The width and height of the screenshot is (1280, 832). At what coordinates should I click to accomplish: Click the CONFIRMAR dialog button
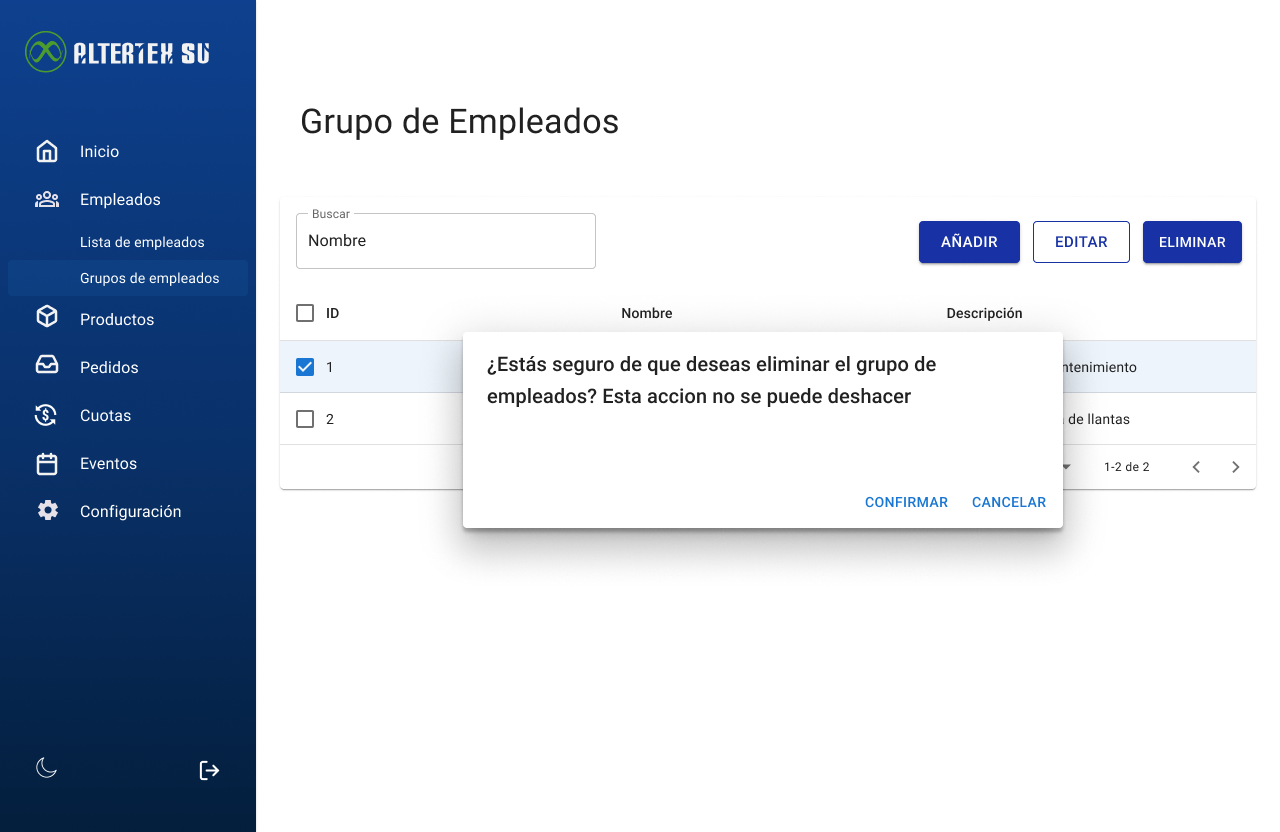[906, 502]
